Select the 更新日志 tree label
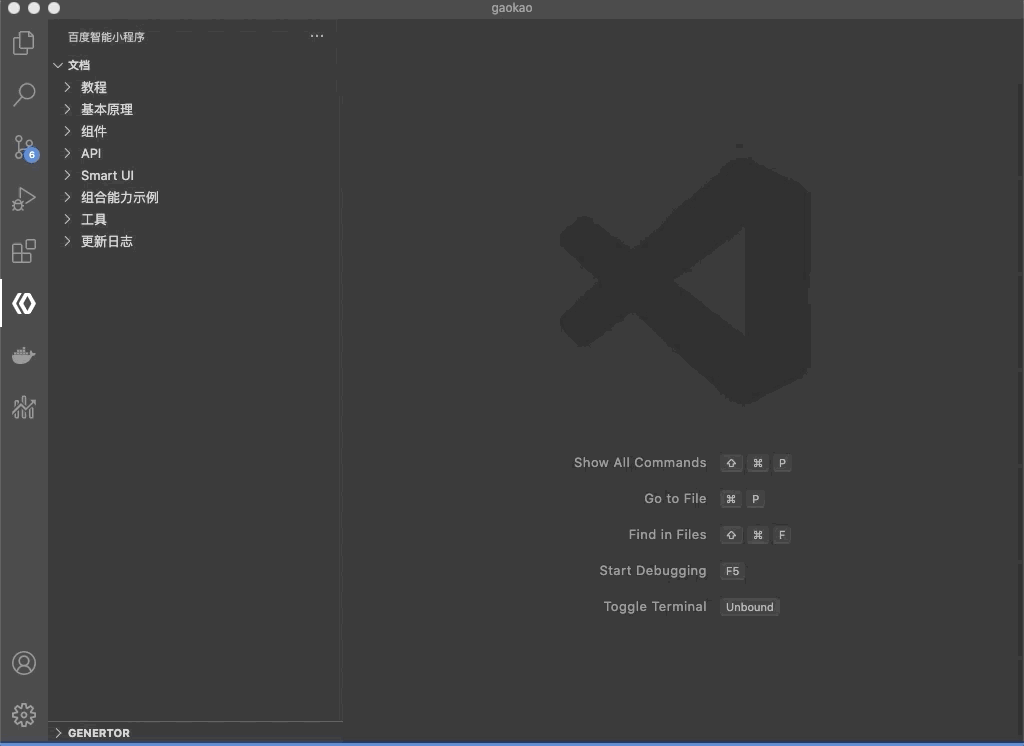 click(x=106, y=242)
